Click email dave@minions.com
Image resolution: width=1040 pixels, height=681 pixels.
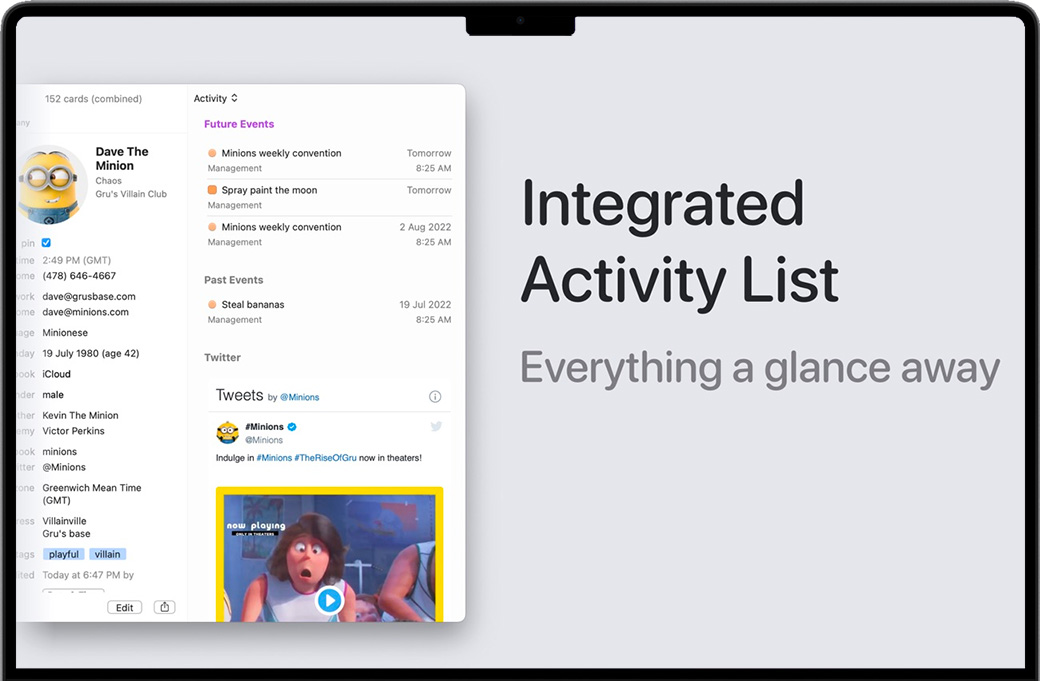click(x=86, y=312)
